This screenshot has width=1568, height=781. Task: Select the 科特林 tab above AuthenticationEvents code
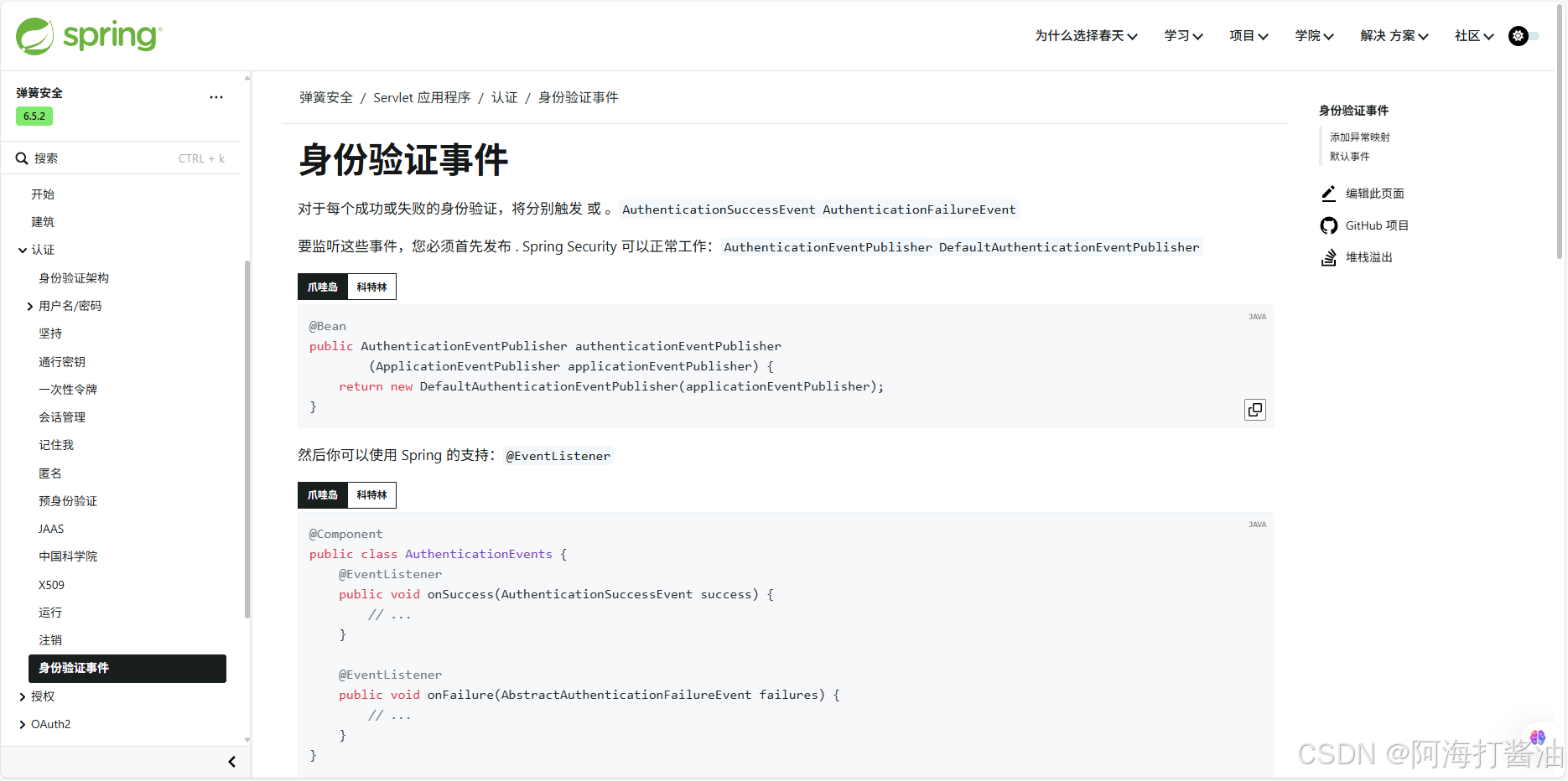tap(371, 495)
